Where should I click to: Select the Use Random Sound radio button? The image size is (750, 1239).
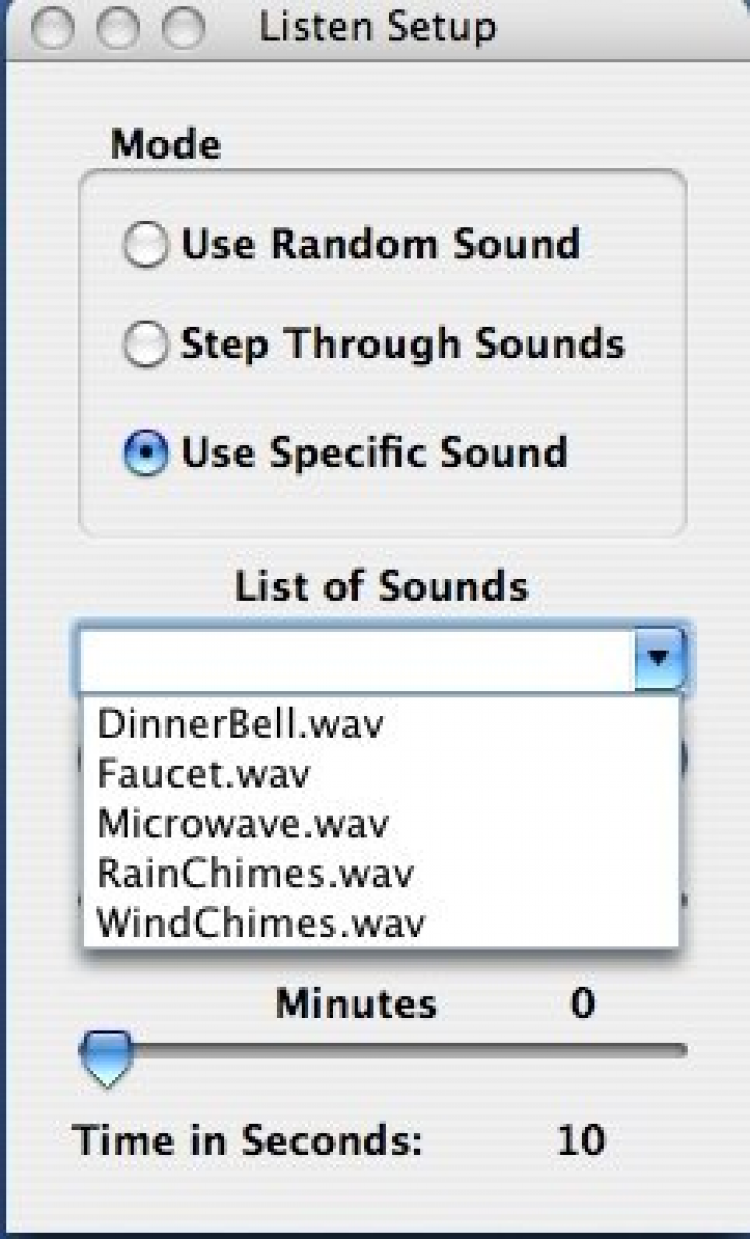[x=146, y=245]
